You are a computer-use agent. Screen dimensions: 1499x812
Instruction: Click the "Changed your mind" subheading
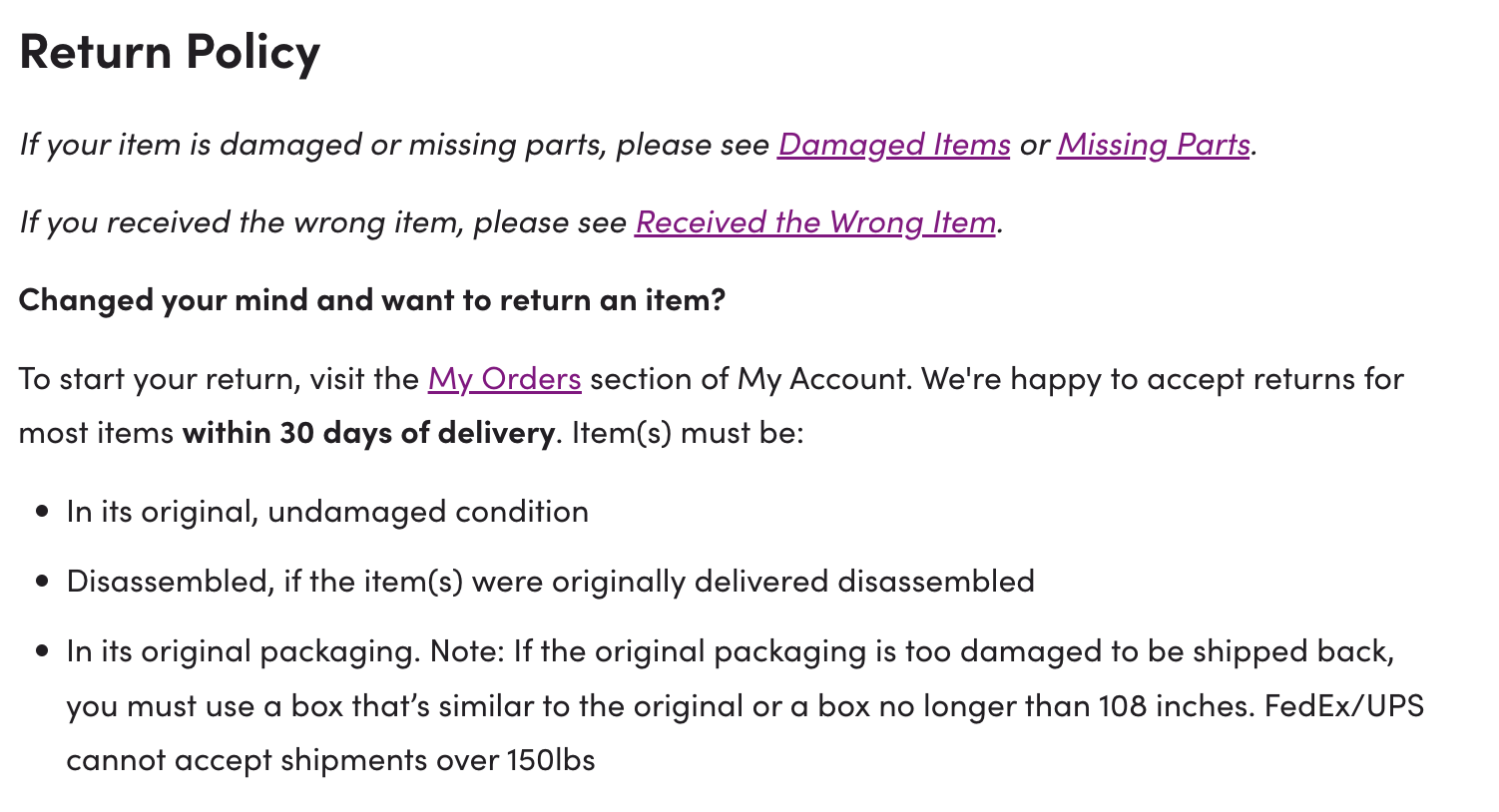[x=371, y=300]
